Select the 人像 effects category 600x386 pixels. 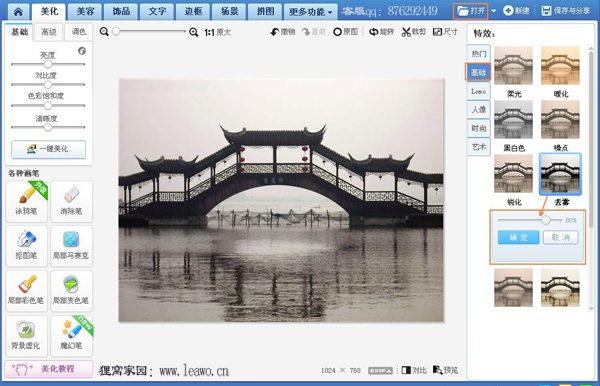478,110
